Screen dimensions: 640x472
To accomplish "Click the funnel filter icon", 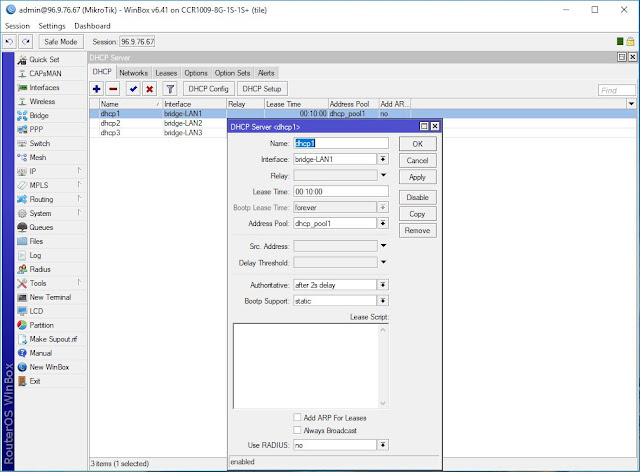I will [x=170, y=89].
